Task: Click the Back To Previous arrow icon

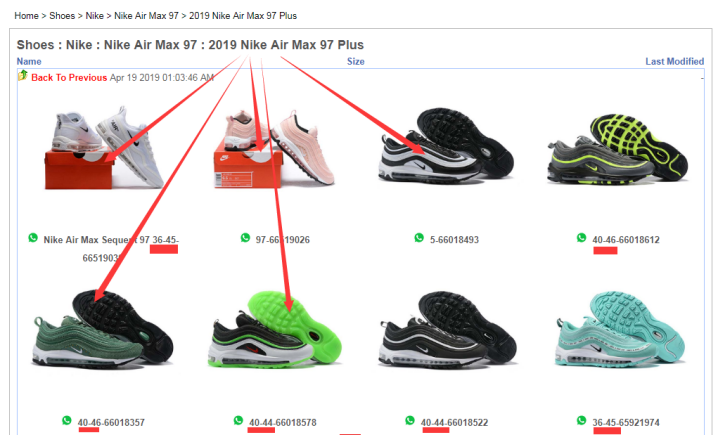Action: pos(23,76)
